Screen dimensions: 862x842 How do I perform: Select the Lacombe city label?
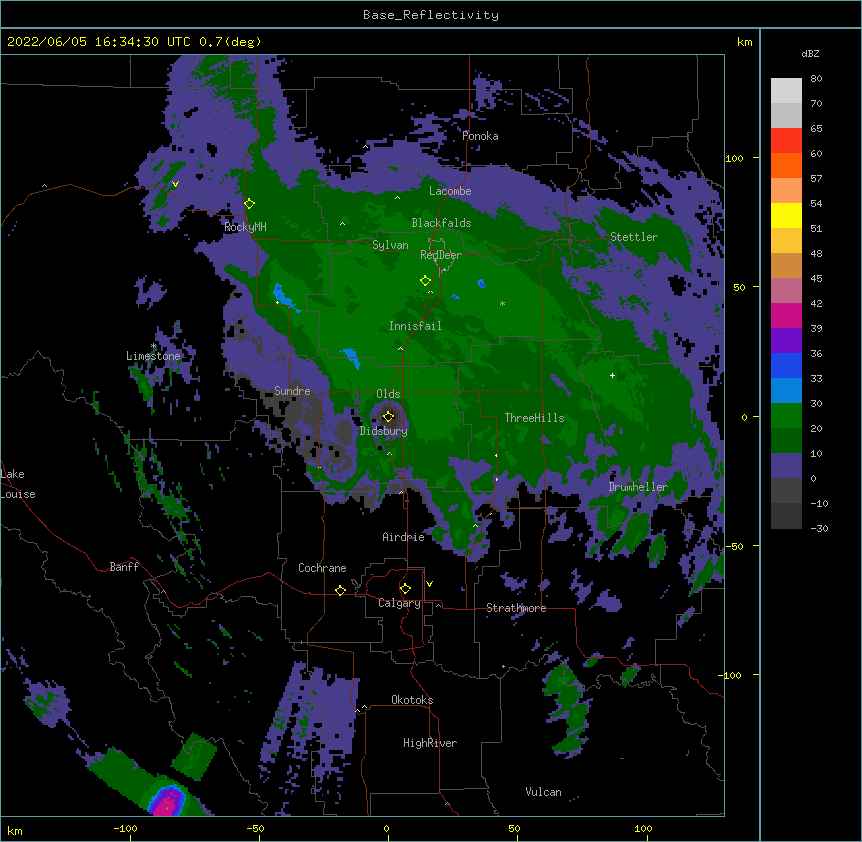450,191
